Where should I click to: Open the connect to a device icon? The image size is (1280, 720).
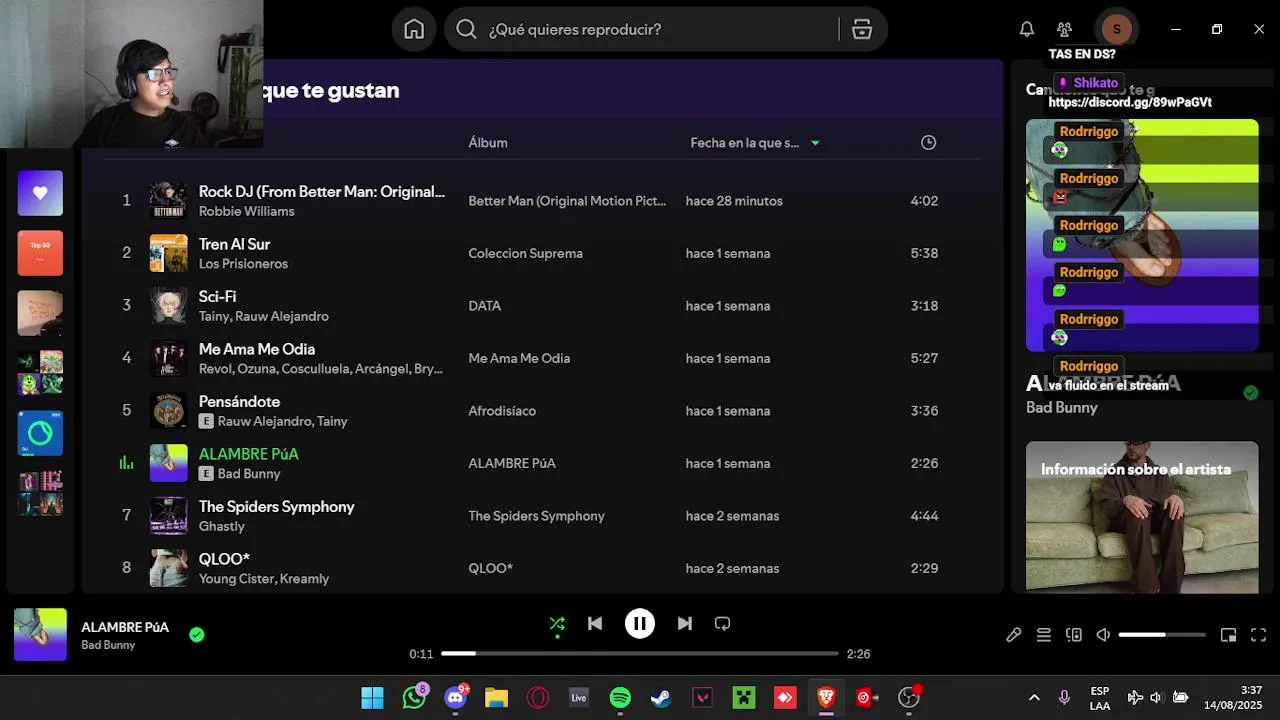[1074, 635]
